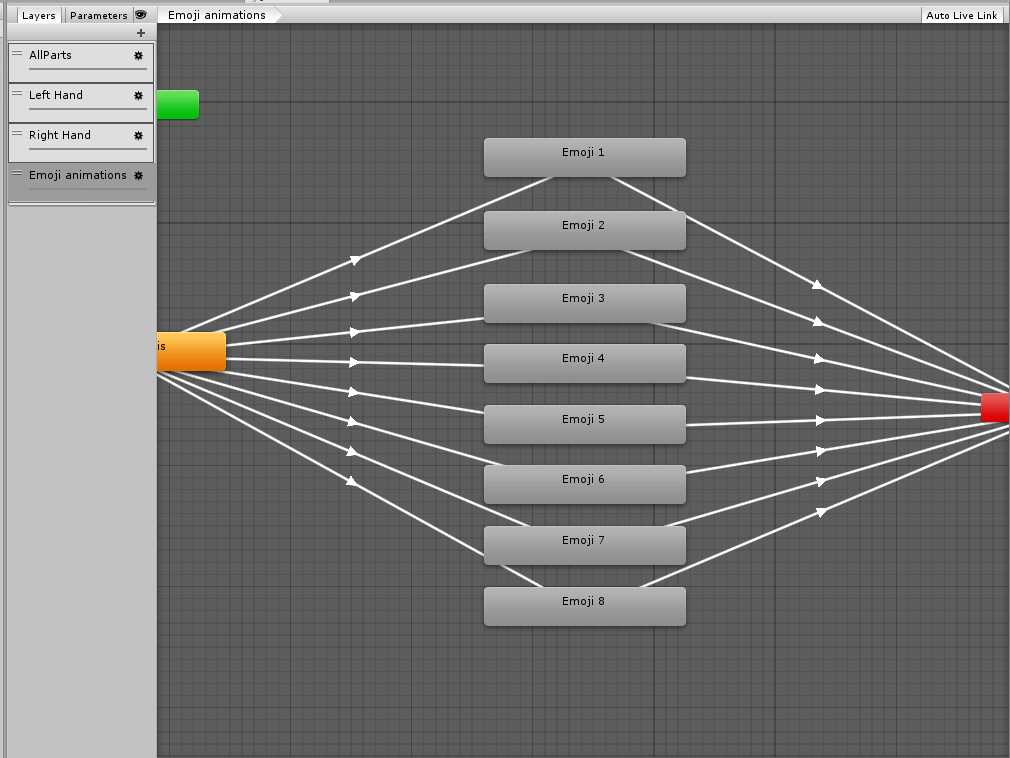Select the green Entry node
1010x758 pixels.
click(x=178, y=105)
